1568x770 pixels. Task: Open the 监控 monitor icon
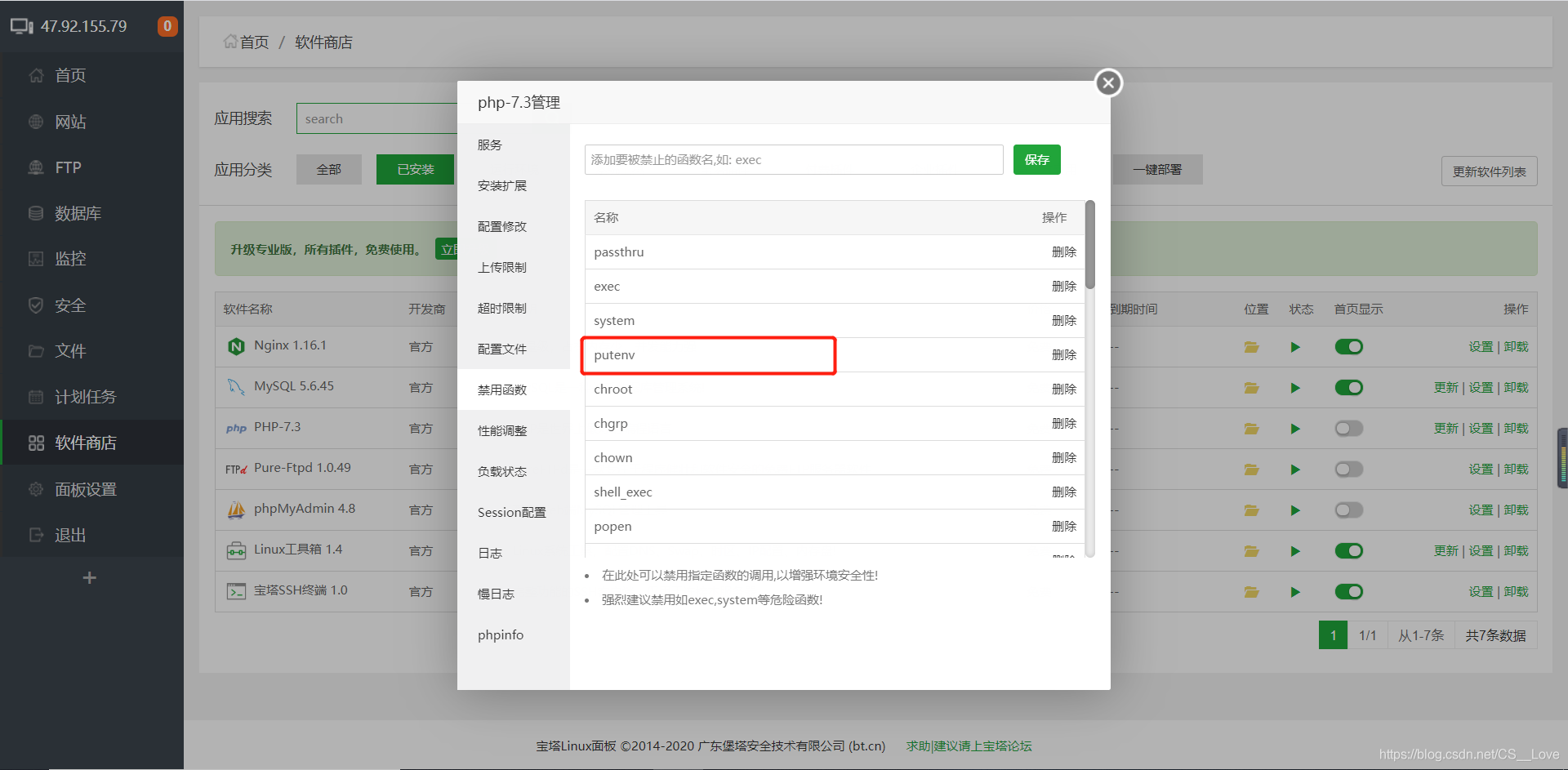[36, 259]
